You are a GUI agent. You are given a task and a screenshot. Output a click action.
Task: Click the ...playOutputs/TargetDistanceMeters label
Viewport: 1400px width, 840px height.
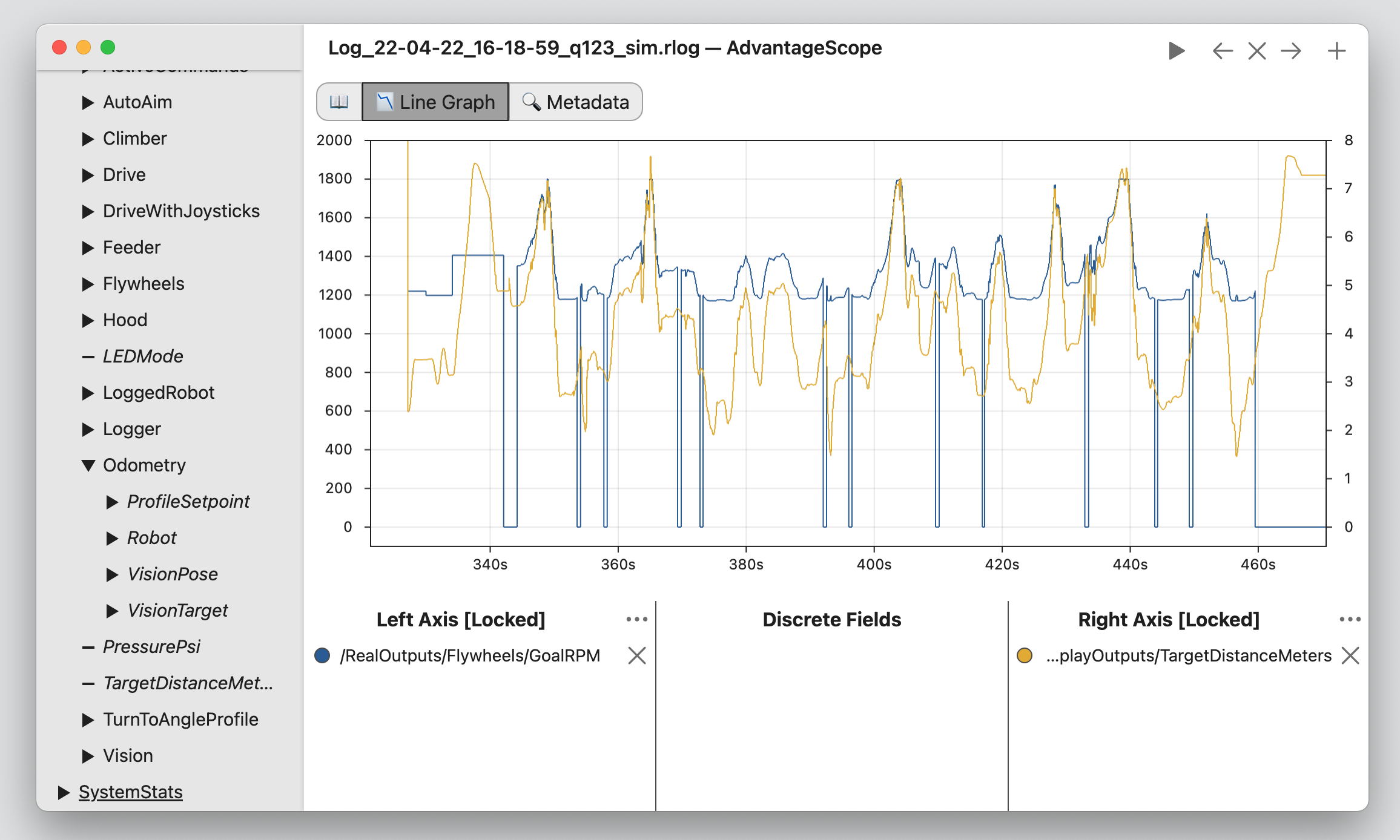coord(1189,655)
